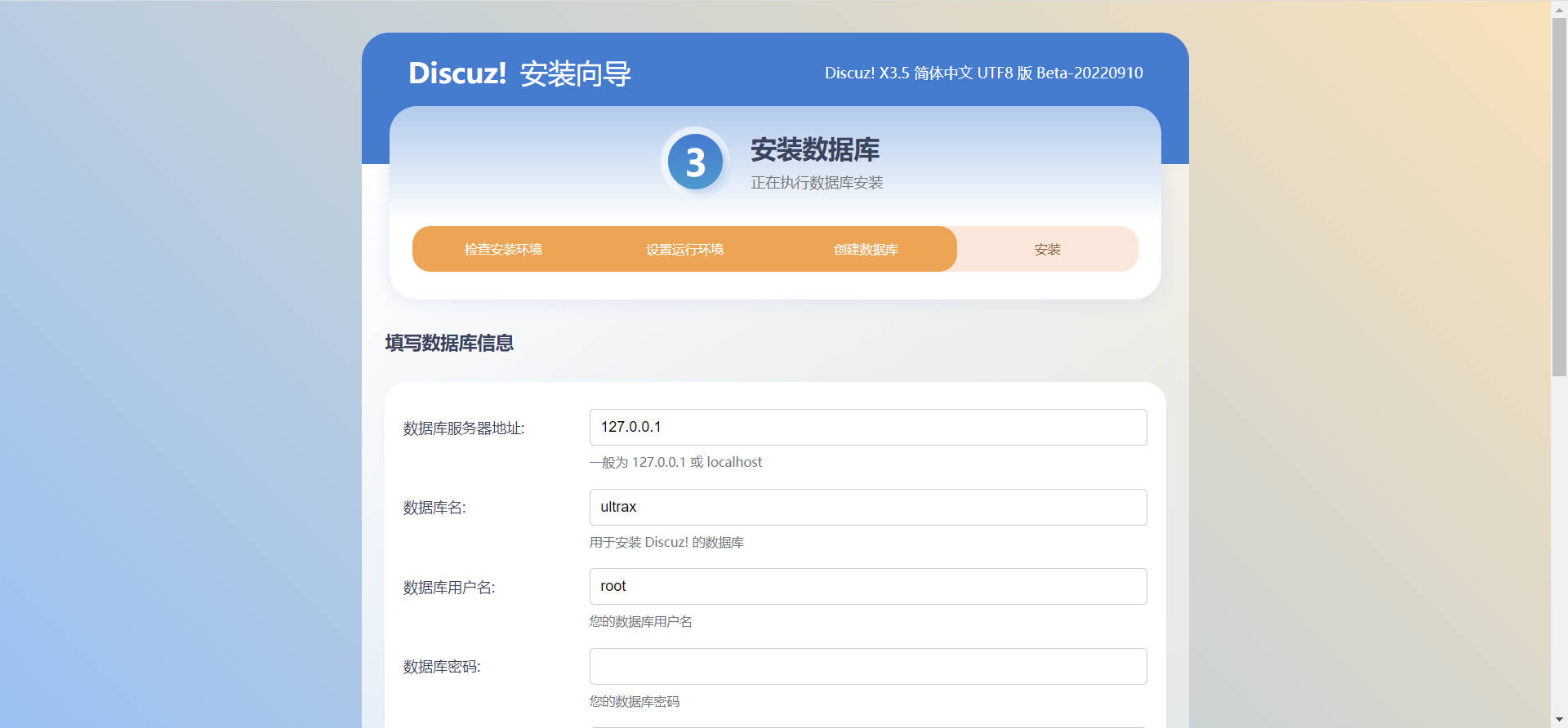Click the 数据库密码 label
The height and width of the screenshot is (728, 1568).
tap(442, 667)
